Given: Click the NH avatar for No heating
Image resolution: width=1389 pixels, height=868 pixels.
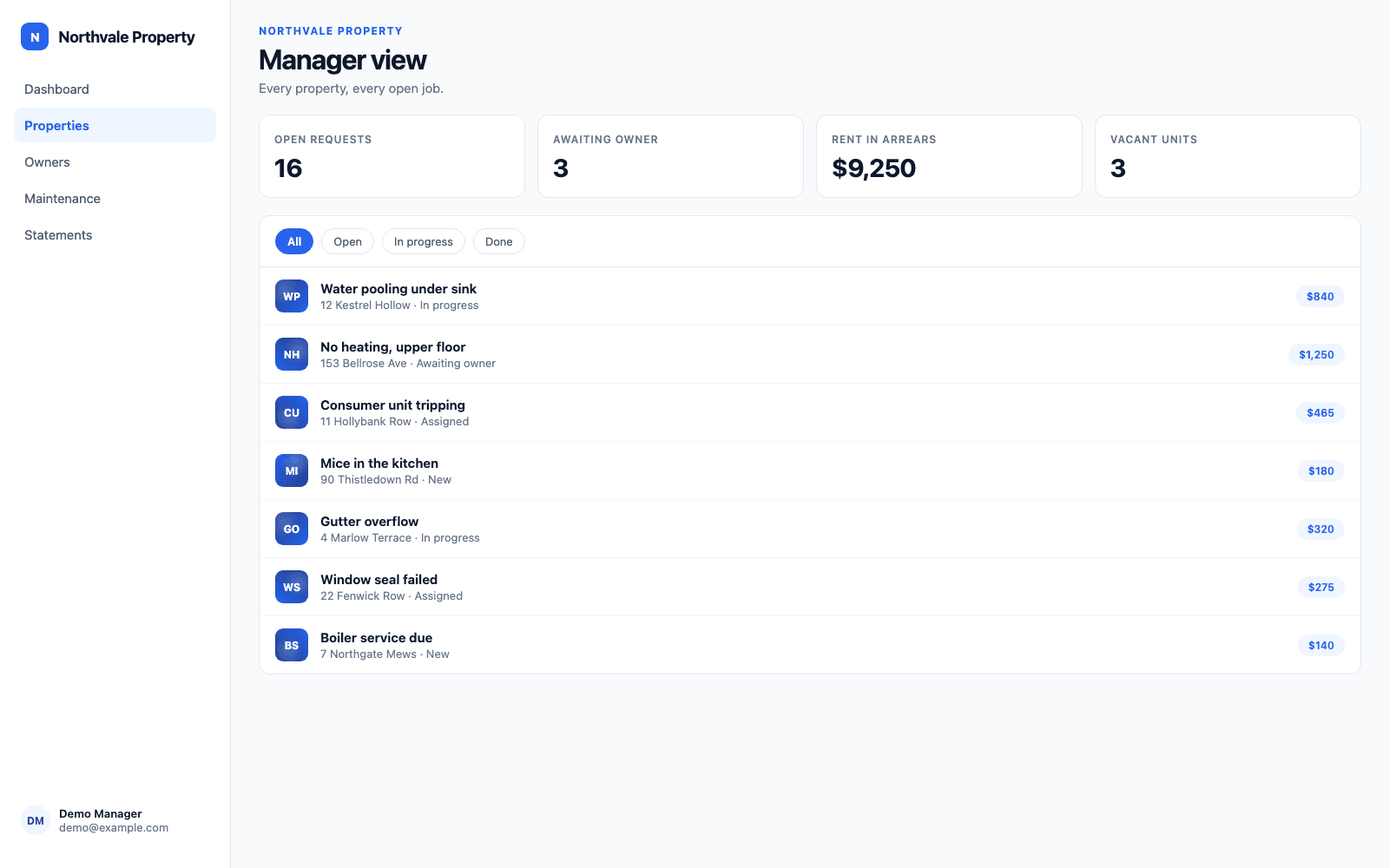Looking at the screenshot, I should pos(292,354).
